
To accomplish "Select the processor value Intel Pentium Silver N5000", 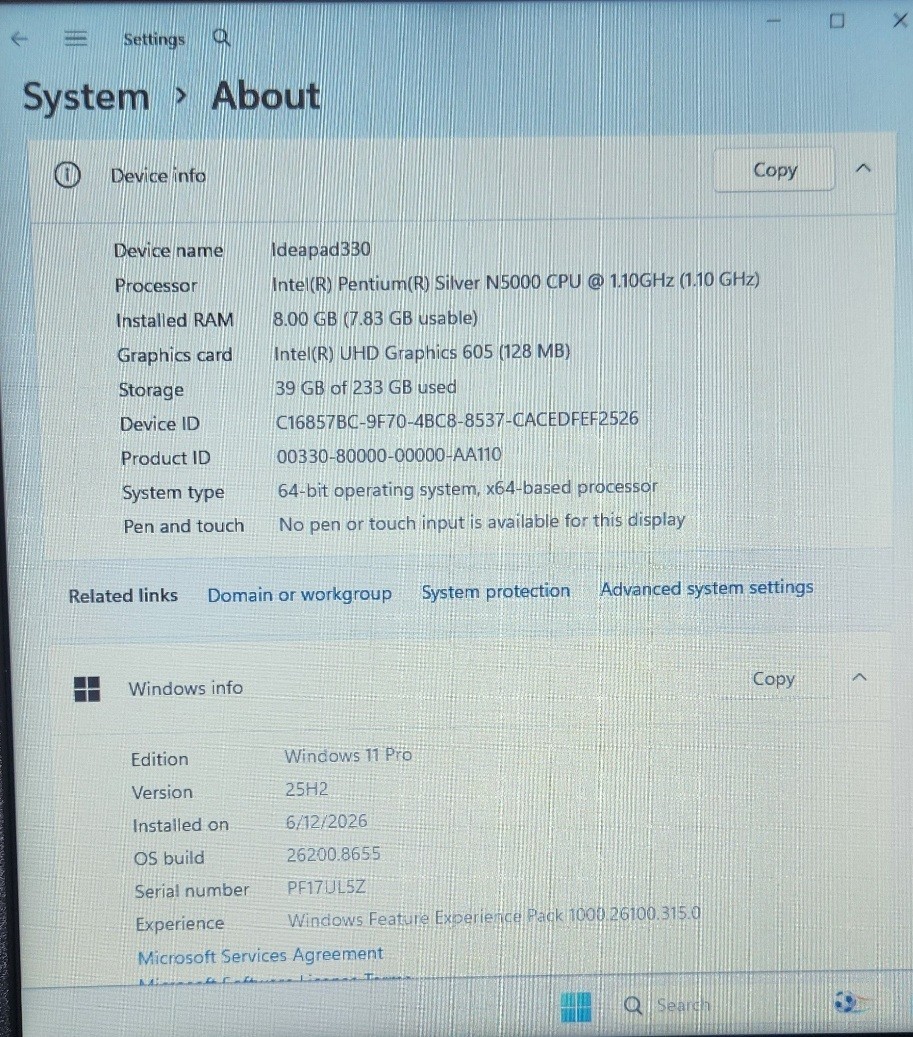I will click(516, 282).
